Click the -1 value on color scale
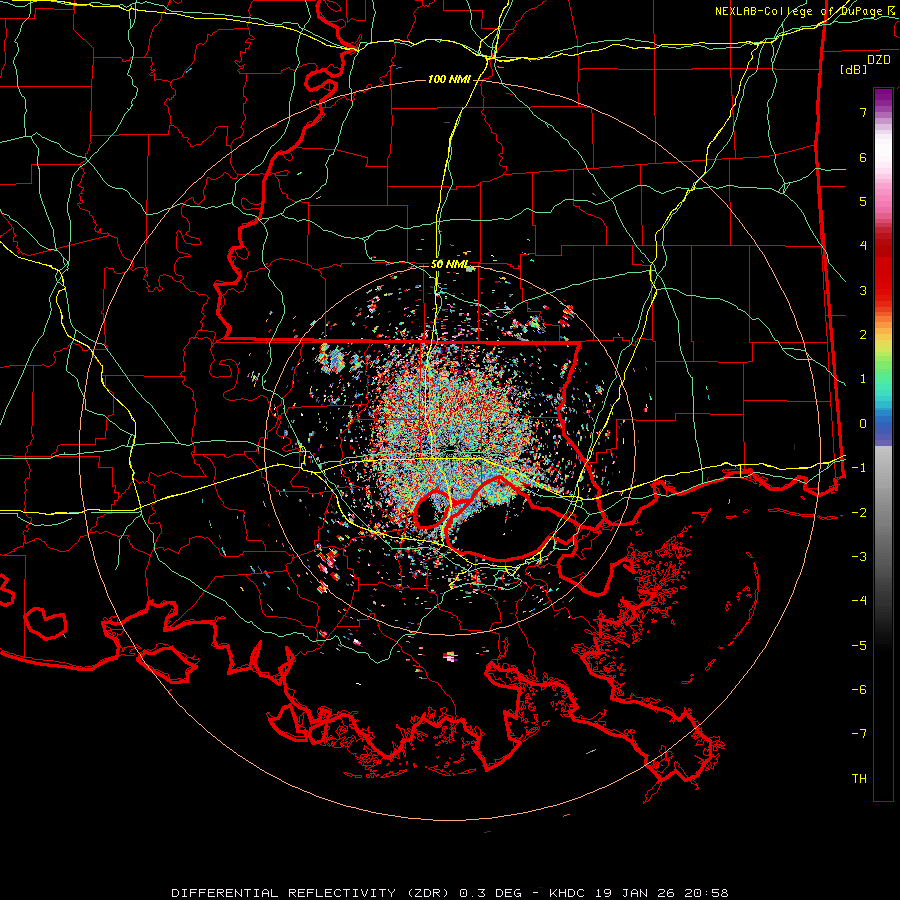The image size is (900, 900). pos(859,468)
